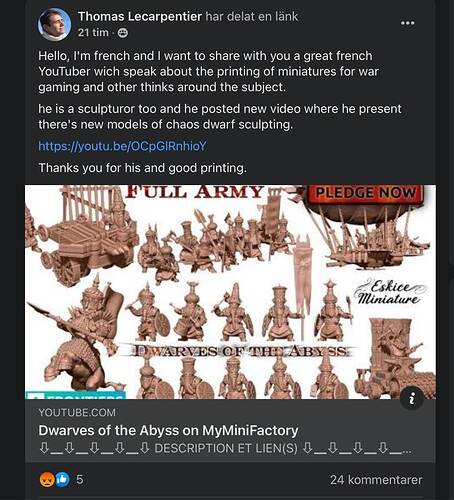Open the three-dots post options menu
The width and height of the screenshot is (454, 500).
407,23
